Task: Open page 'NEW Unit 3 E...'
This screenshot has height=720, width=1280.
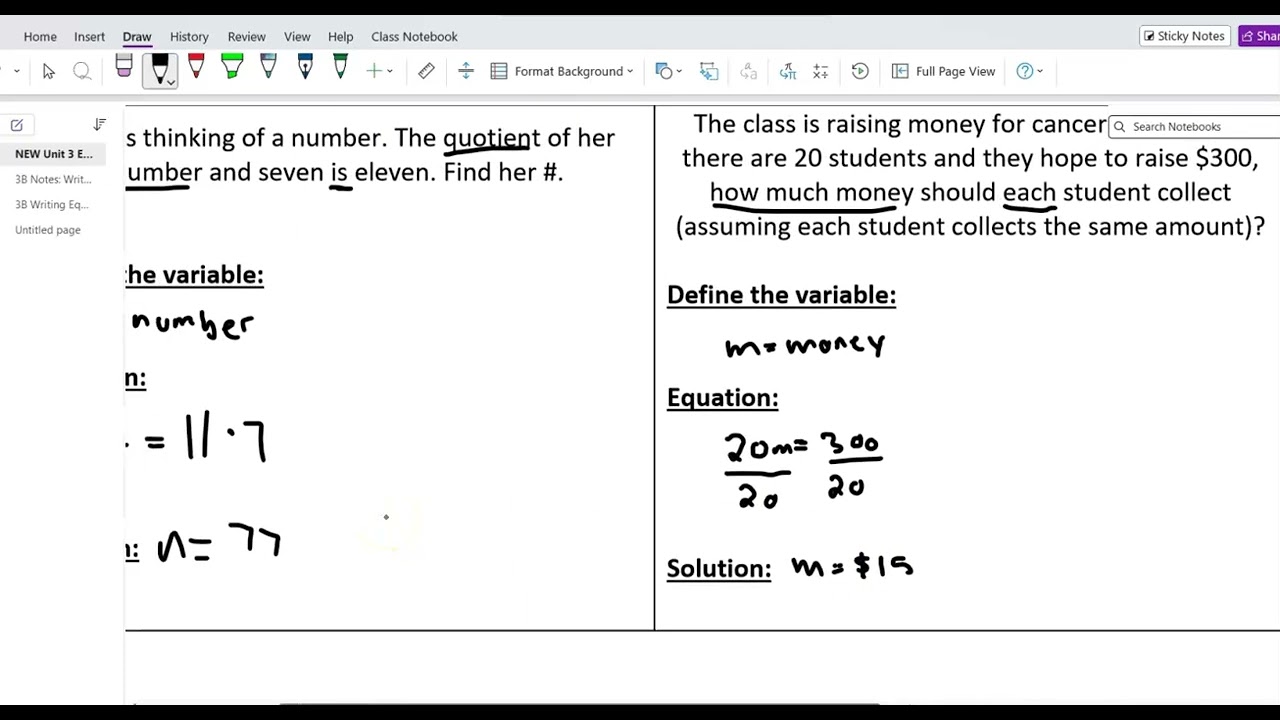Action: coord(53,154)
